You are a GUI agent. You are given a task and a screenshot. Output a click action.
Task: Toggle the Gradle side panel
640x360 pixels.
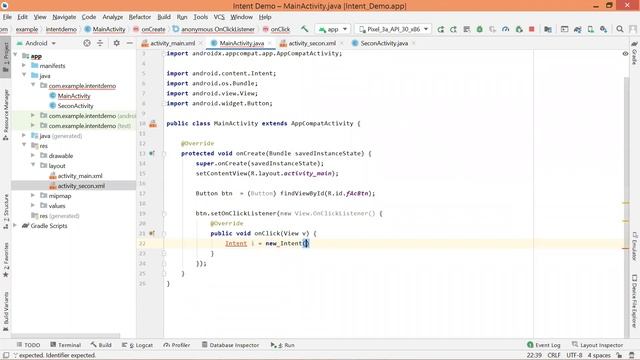[634, 52]
